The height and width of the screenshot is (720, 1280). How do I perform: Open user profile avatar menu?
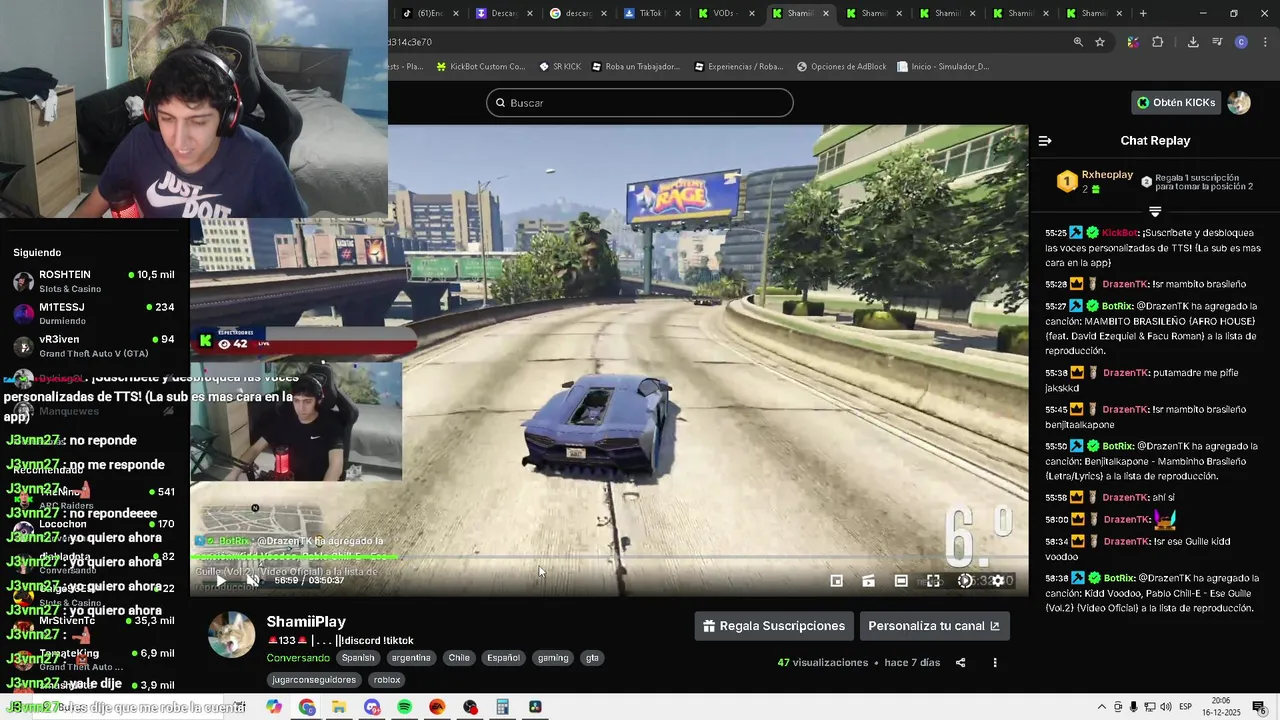pyautogui.click(x=1239, y=102)
